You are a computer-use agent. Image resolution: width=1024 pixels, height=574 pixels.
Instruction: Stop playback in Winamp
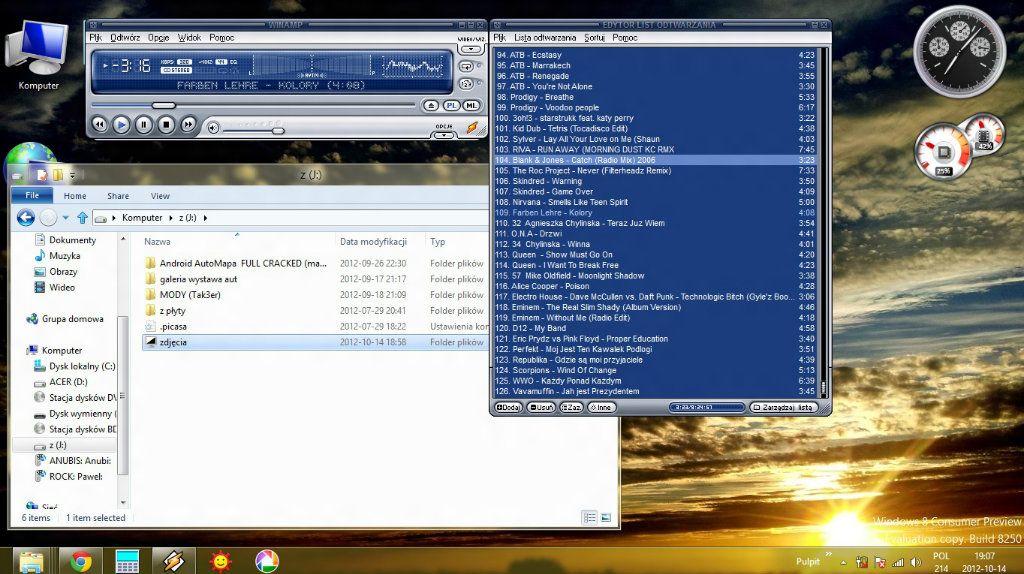coord(166,125)
